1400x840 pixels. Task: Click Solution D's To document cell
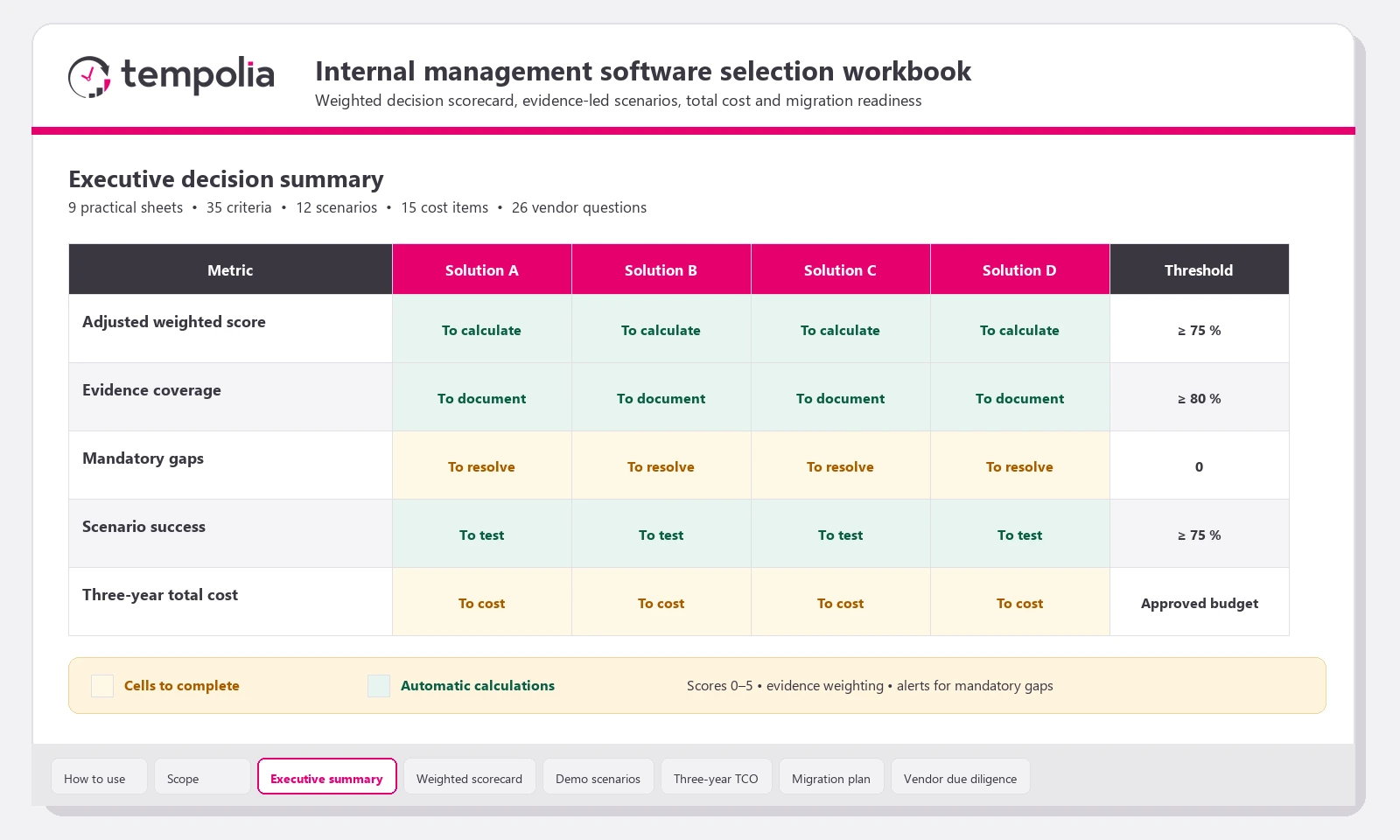[1020, 397]
